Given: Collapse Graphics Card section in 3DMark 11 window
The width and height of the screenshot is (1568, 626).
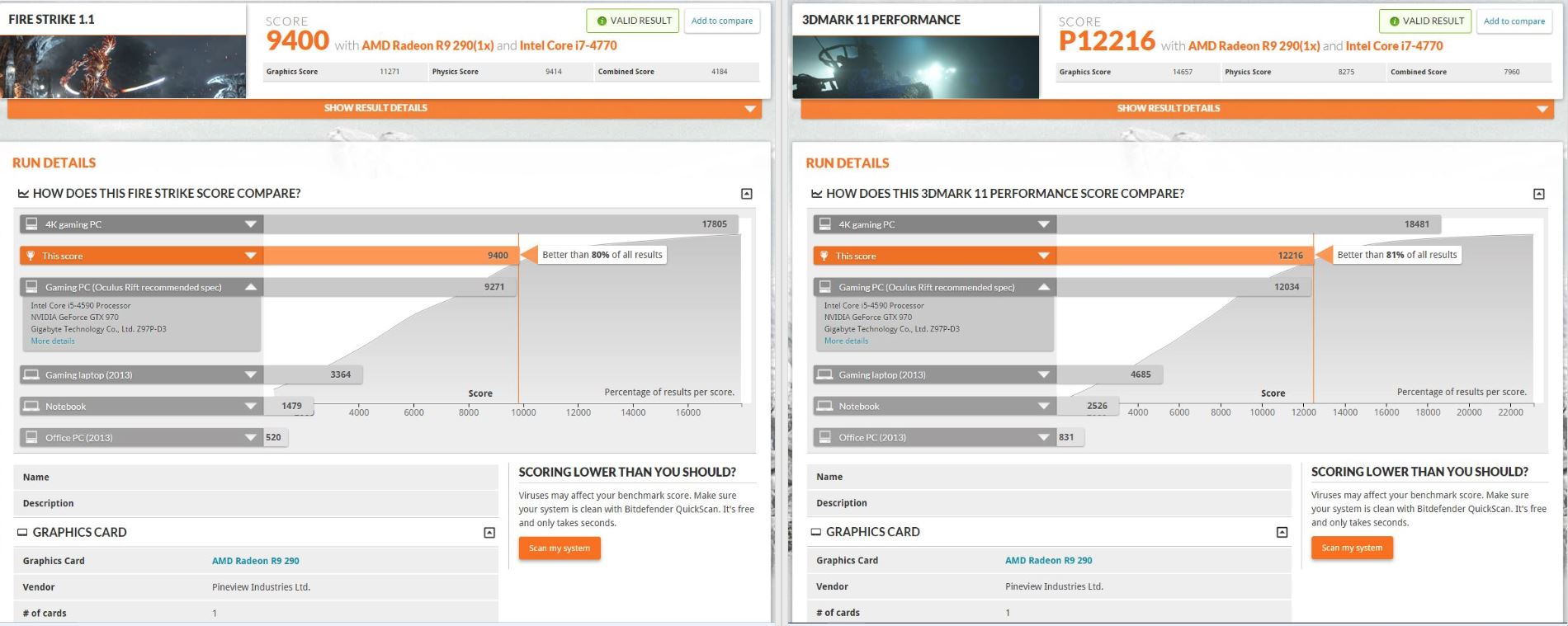Looking at the screenshot, I should coord(1282,532).
